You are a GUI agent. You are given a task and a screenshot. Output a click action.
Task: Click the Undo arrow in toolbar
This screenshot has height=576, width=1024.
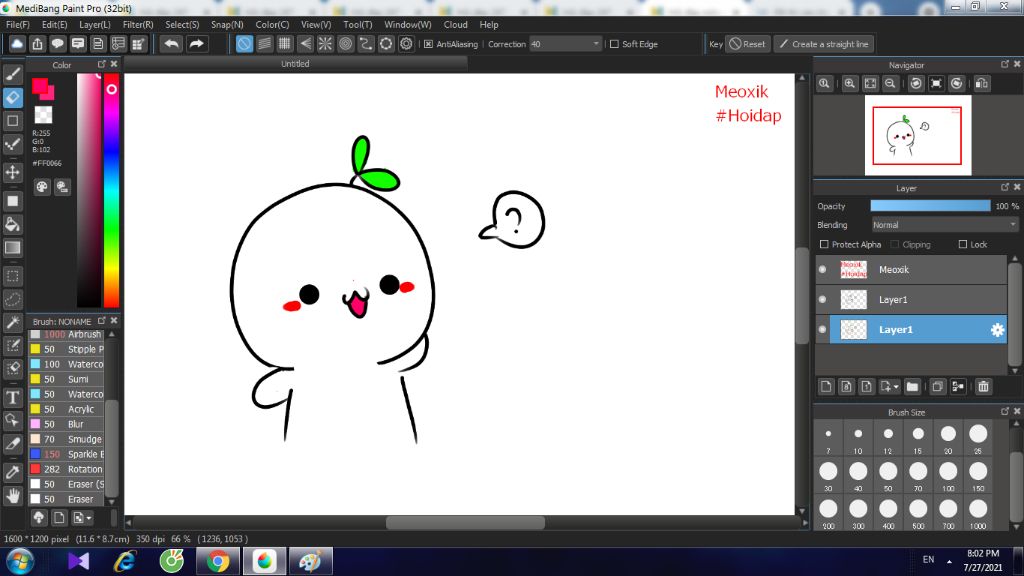pos(172,44)
